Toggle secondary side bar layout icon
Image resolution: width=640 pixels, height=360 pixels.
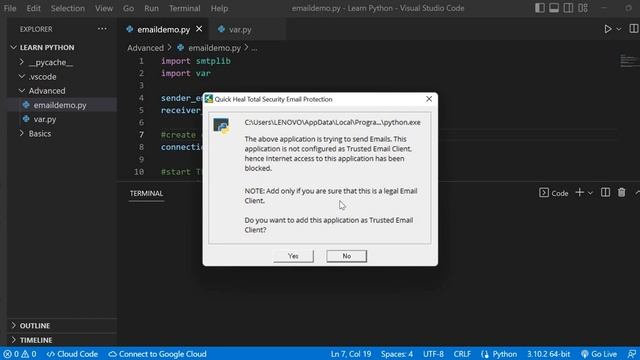(568, 8)
